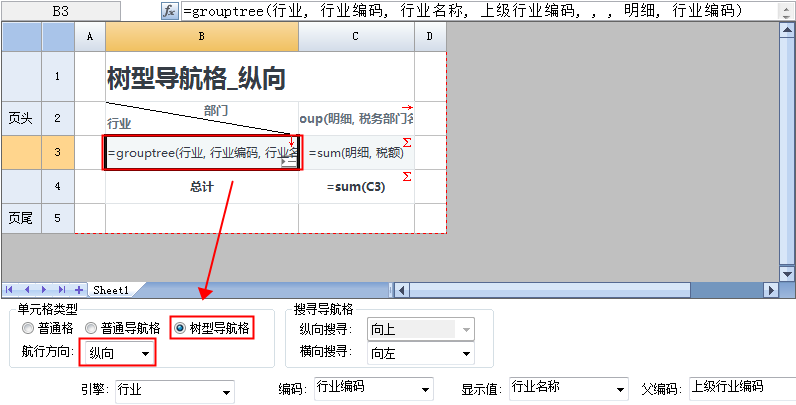
Task: Click cell B3 with grouptree formula
Action: tap(200, 153)
